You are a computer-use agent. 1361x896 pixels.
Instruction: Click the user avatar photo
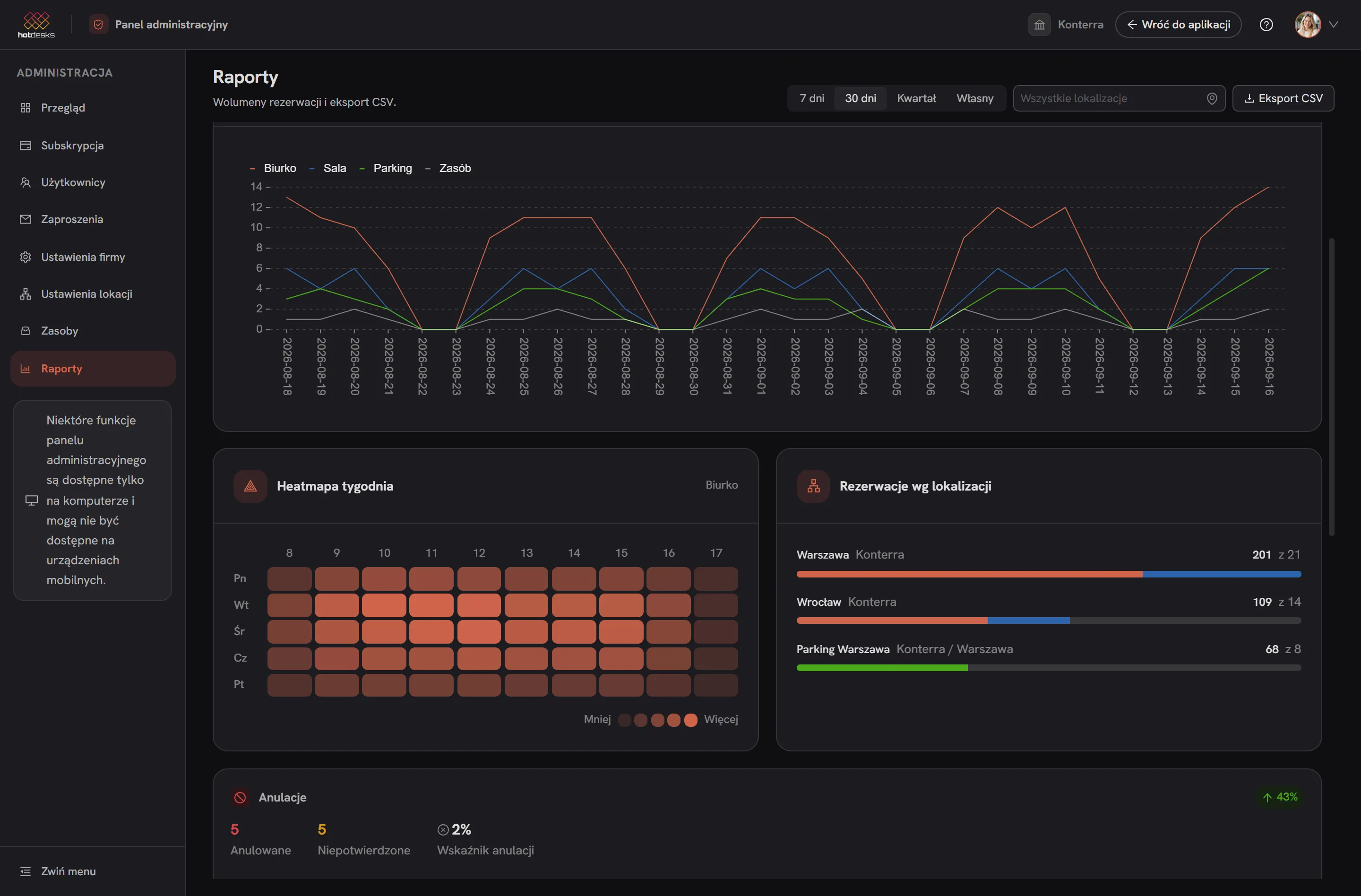[1308, 25]
